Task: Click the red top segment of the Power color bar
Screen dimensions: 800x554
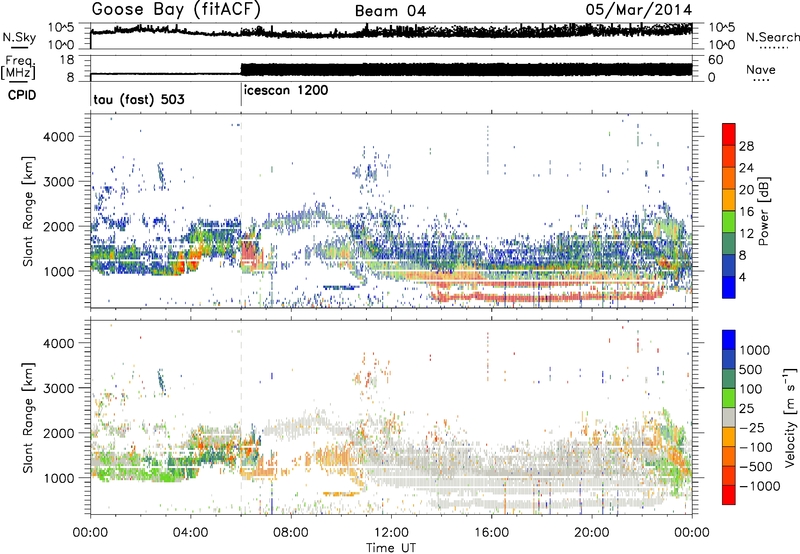Action: pos(729,134)
